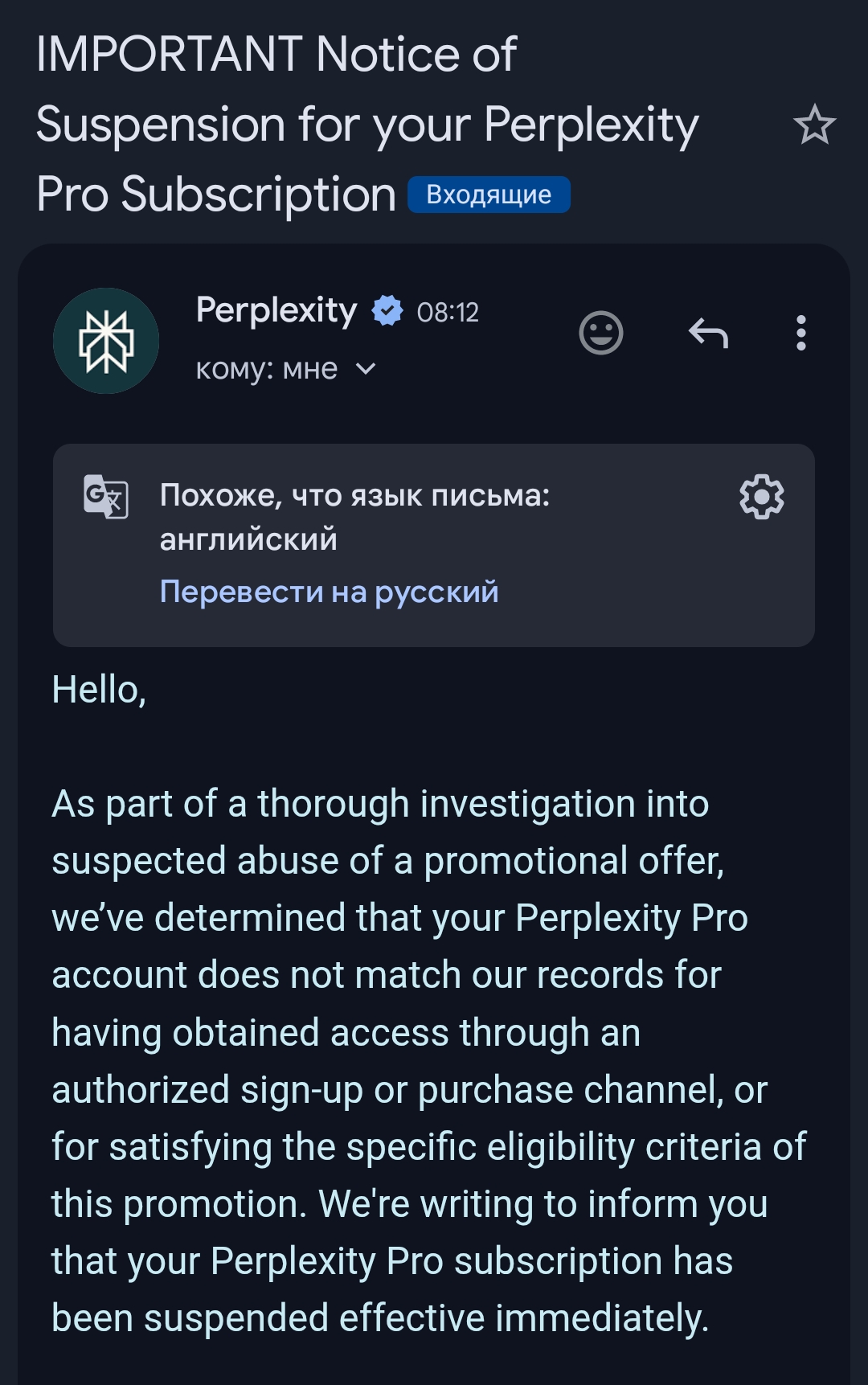The height and width of the screenshot is (1385, 868).
Task: Click the blue verified sender badge
Action: (387, 311)
